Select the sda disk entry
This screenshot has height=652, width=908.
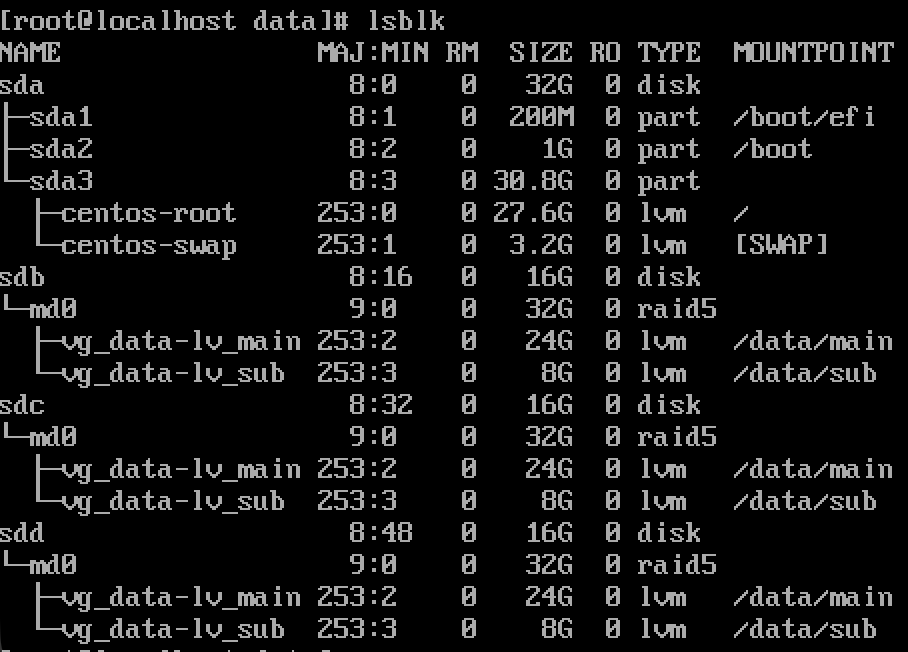[23, 85]
